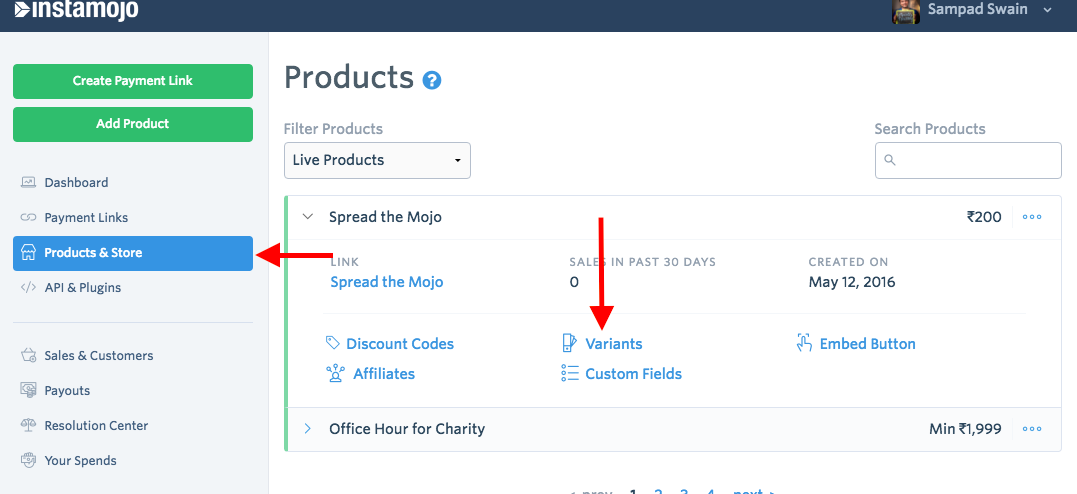This screenshot has height=494, width=1077.
Task: Click the Resolution Center scales icon
Action: [28, 425]
